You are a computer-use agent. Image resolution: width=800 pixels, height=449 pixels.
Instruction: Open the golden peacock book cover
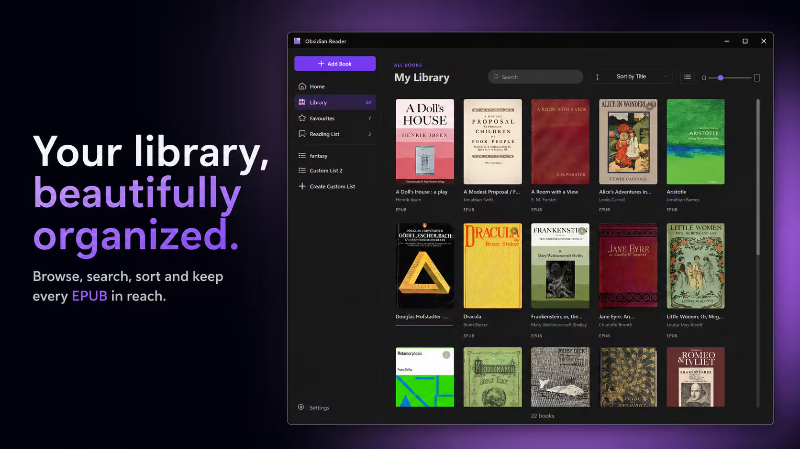tap(628, 377)
